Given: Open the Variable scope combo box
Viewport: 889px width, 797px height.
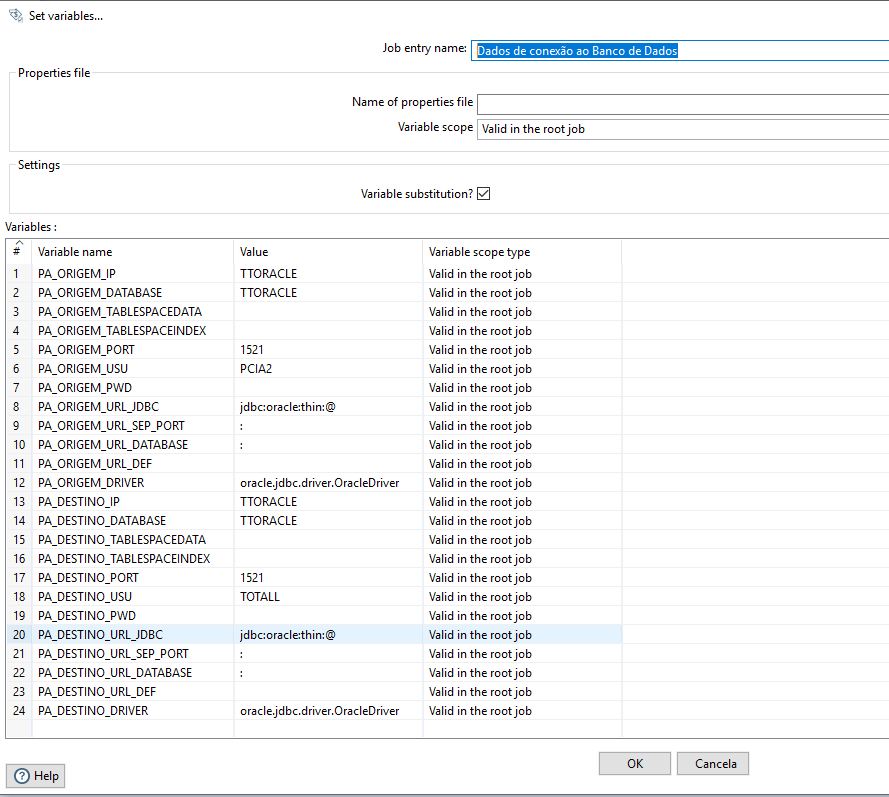Looking at the screenshot, I should click(x=683, y=129).
